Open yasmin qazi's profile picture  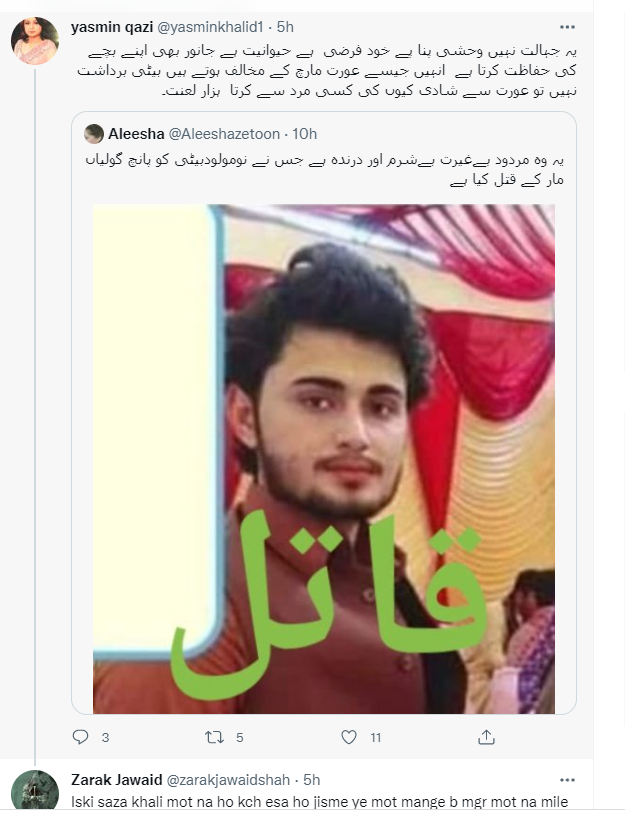[35, 41]
